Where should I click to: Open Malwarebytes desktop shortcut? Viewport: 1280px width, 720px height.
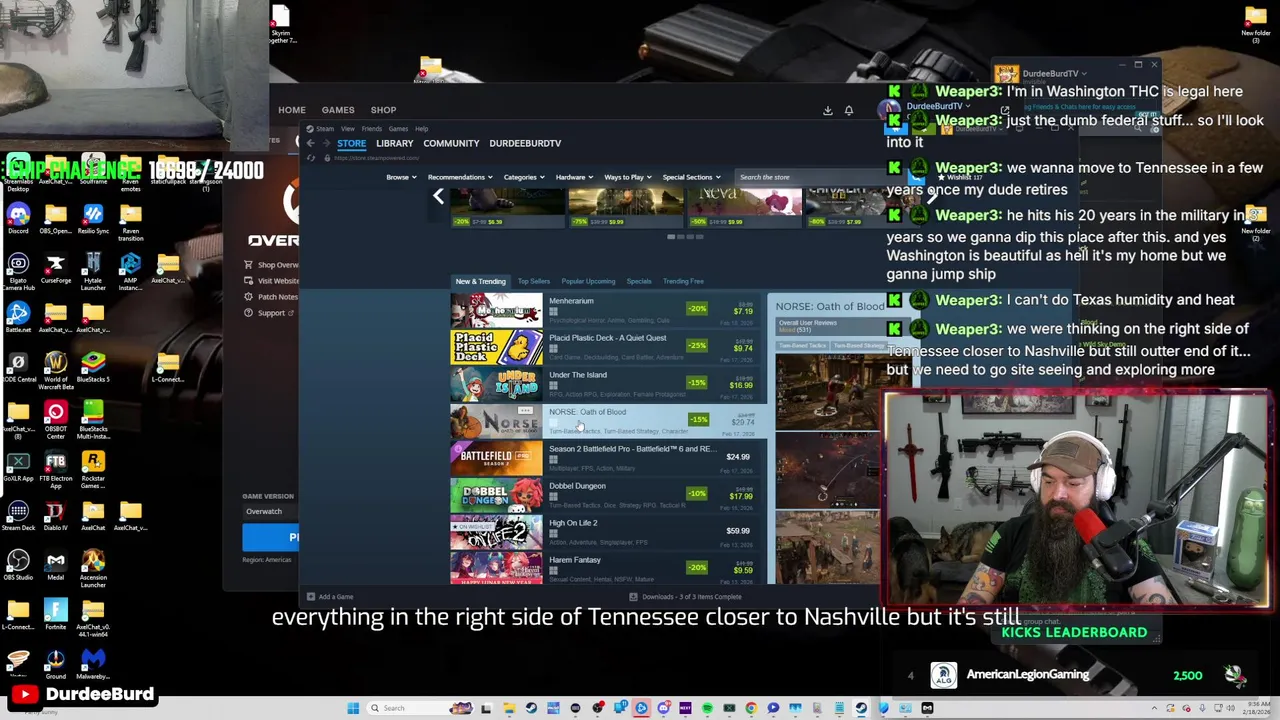(93, 664)
